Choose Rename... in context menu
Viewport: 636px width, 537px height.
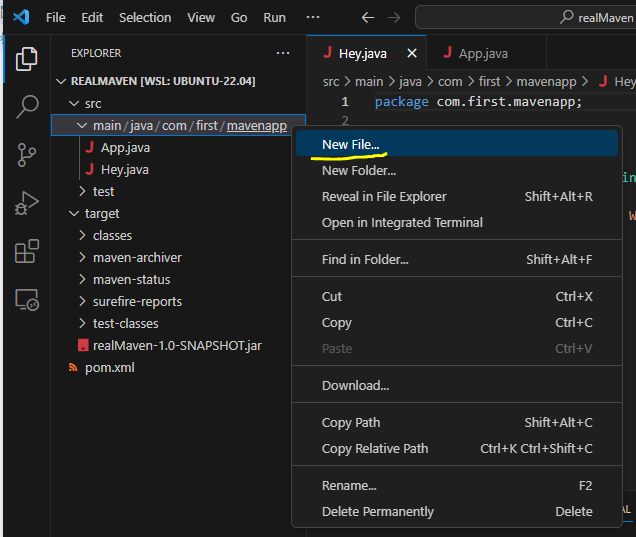click(457, 485)
